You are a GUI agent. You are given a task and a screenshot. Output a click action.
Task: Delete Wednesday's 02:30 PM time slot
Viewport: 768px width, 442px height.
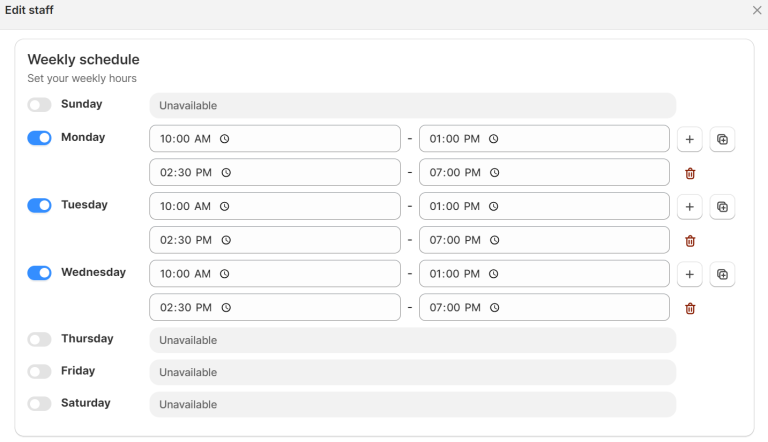(690, 308)
